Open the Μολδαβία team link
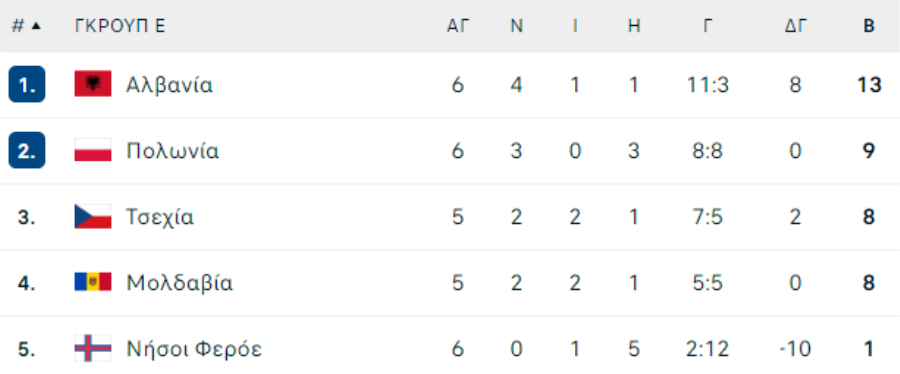The image size is (900, 374). (180, 283)
